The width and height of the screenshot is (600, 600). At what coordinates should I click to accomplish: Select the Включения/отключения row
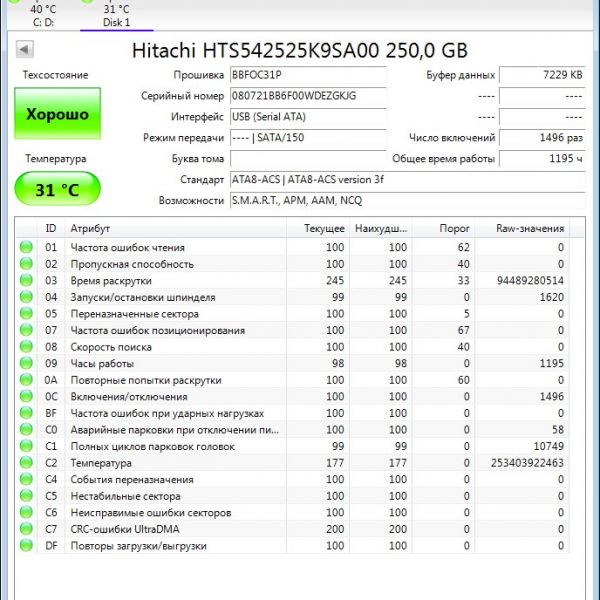click(x=293, y=396)
